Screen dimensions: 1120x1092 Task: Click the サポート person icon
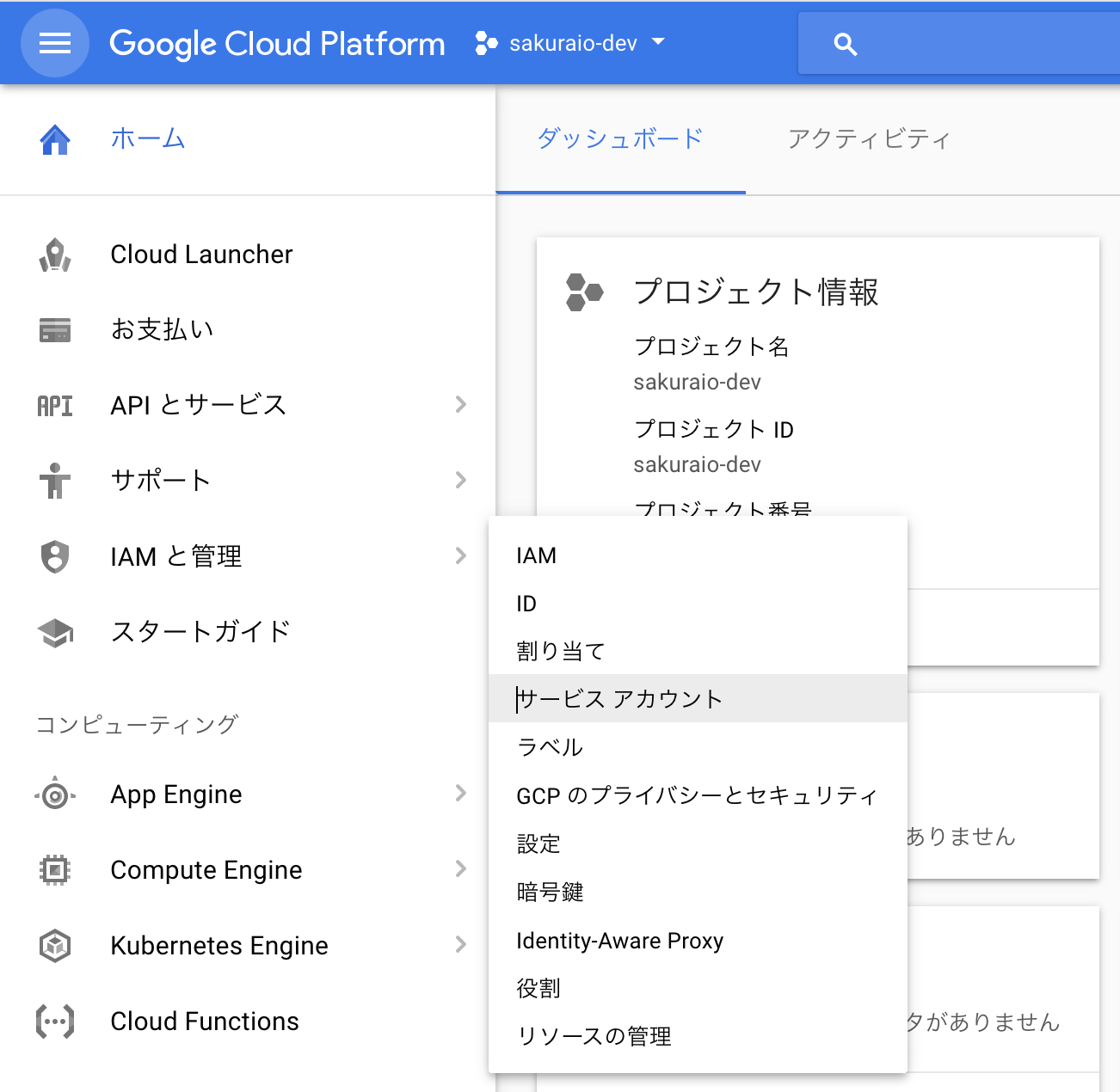(x=55, y=481)
